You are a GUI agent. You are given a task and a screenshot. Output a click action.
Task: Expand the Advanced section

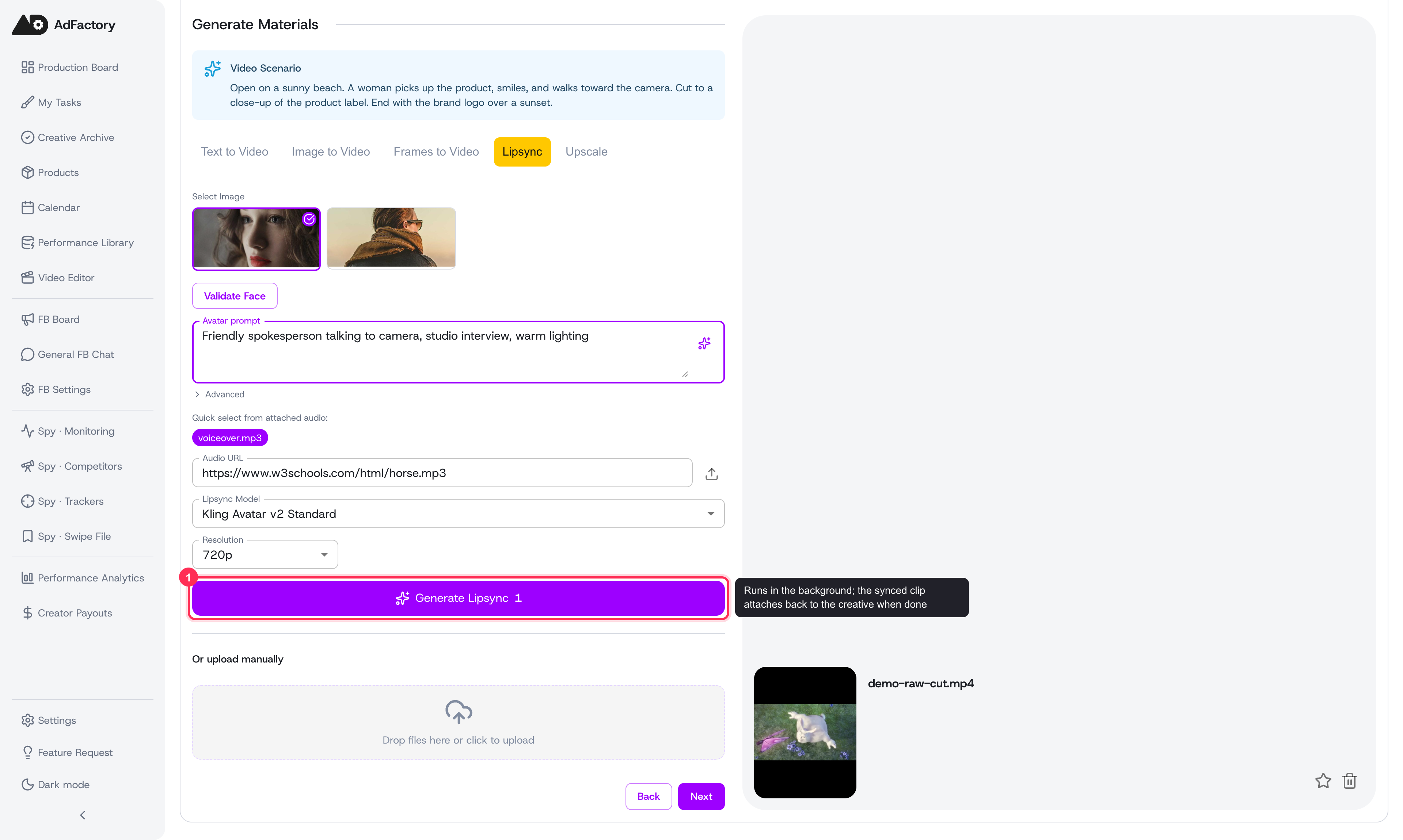coord(219,394)
